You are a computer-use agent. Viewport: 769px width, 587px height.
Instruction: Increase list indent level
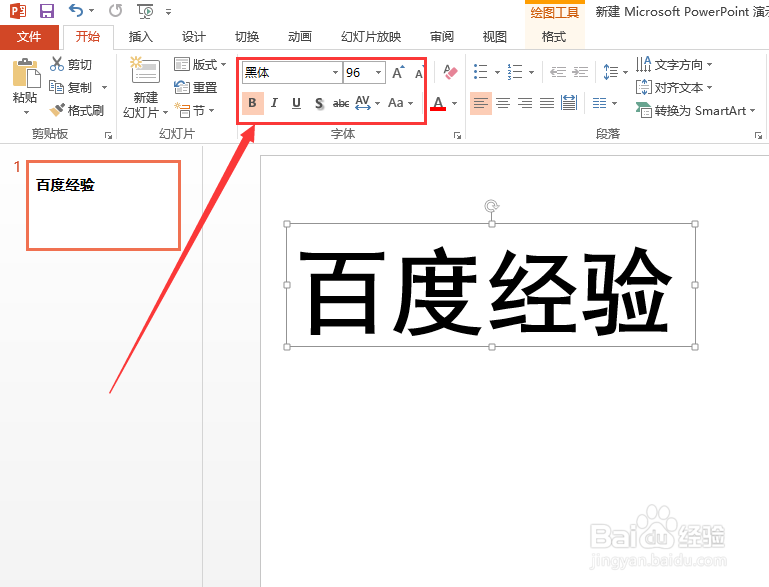[x=580, y=73]
